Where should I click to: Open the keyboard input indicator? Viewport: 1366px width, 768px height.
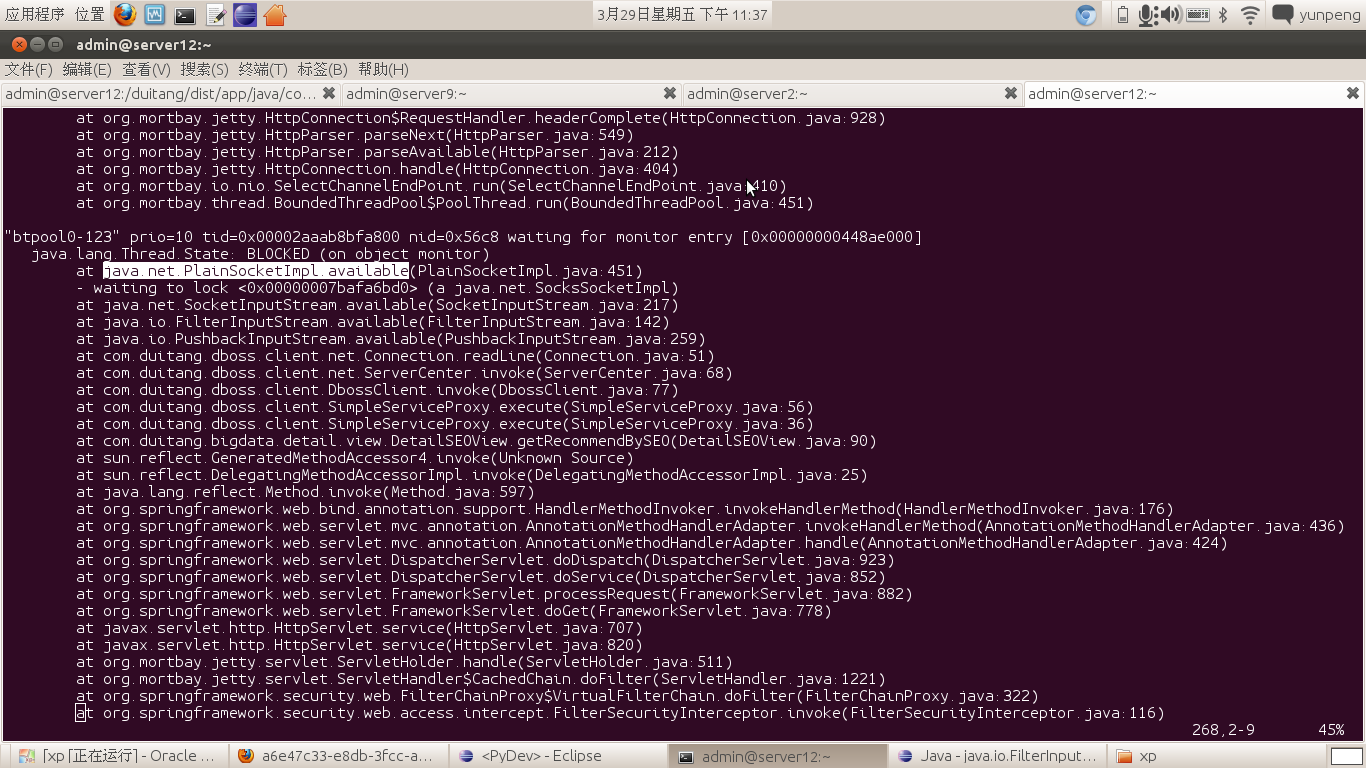point(1197,15)
